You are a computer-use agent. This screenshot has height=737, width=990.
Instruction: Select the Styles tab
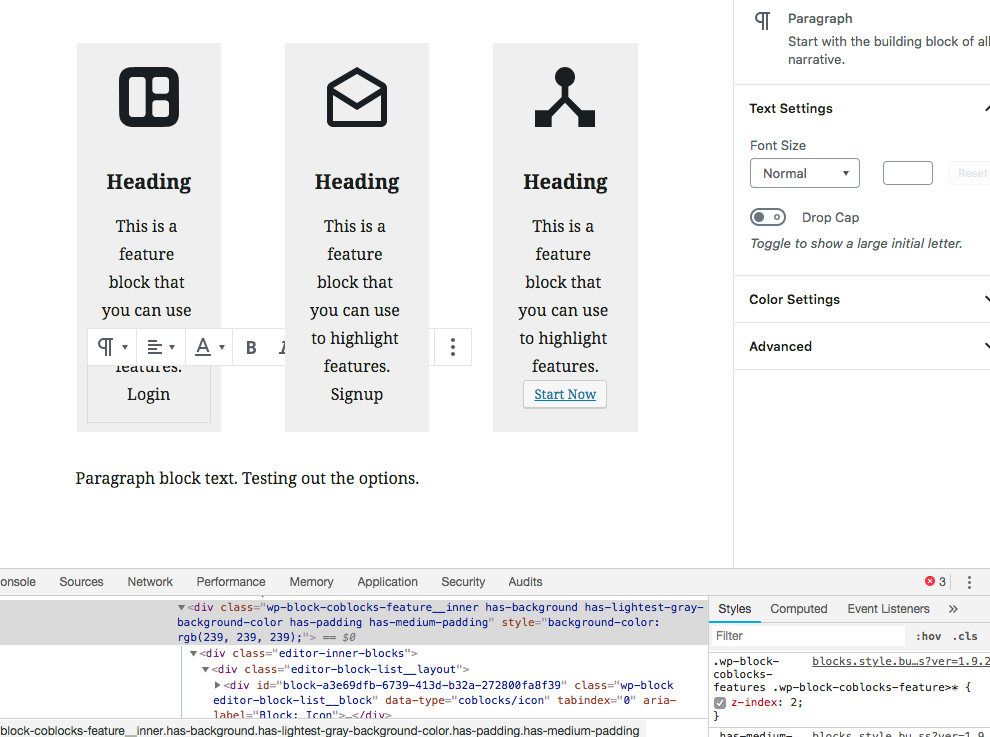click(x=734, y=609)
